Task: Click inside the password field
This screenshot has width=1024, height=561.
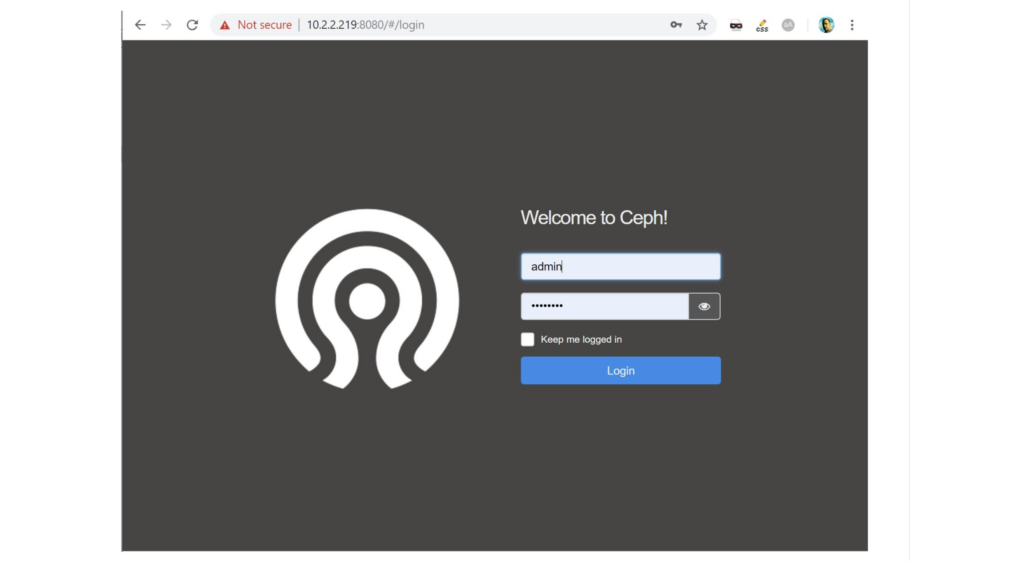Action: click(605, 306)
